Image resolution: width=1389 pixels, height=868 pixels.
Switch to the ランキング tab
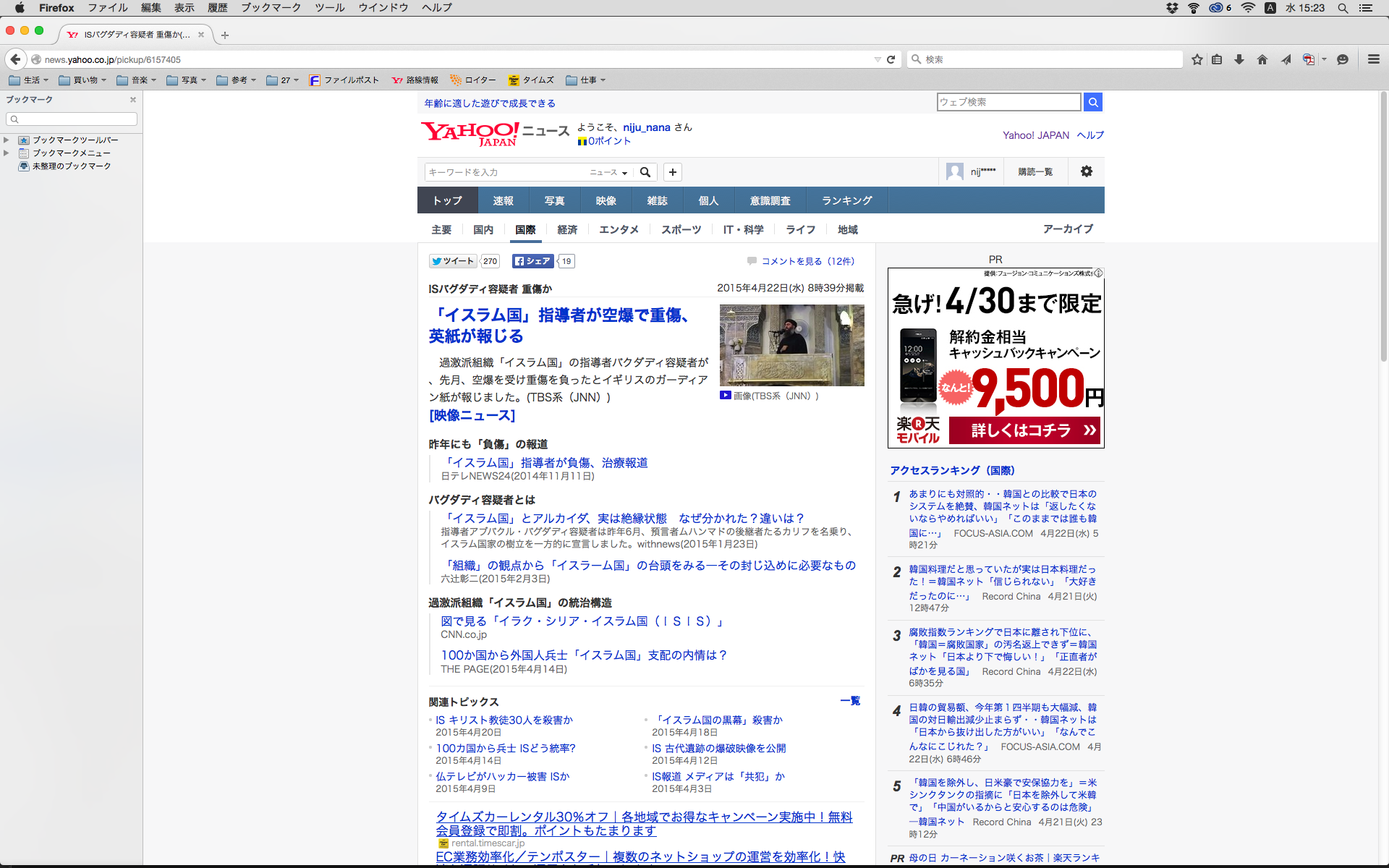point(846,200)
